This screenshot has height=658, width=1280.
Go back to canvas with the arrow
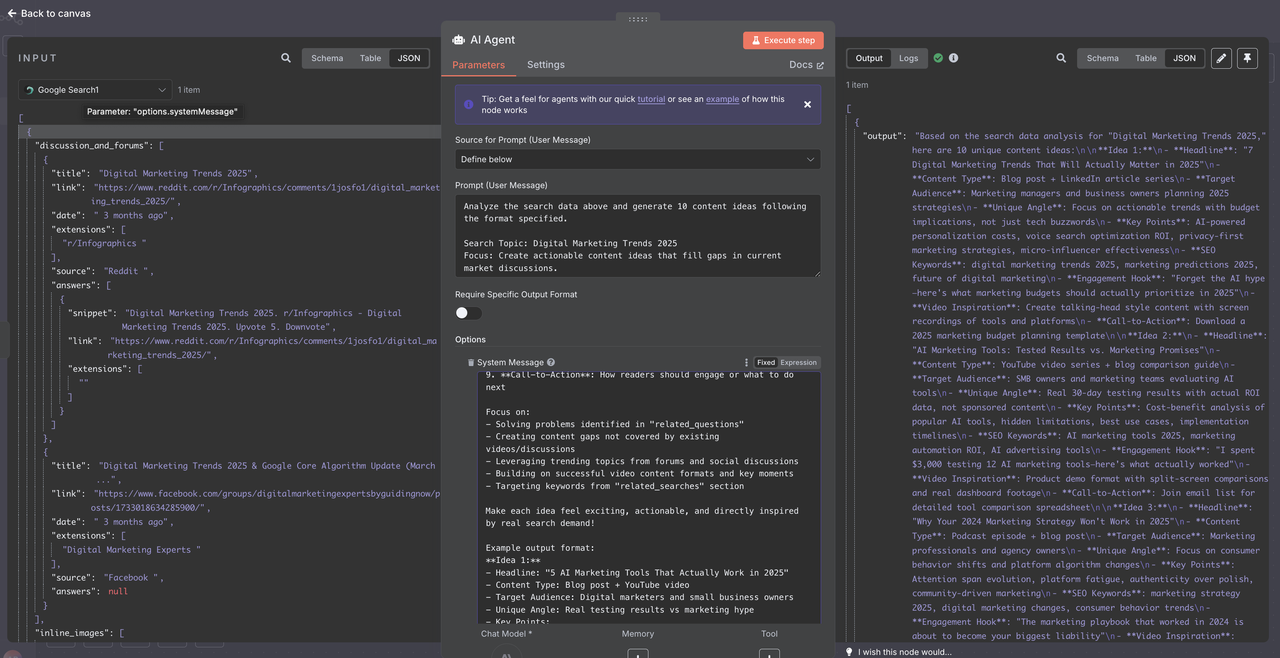[x=12, y=14]
